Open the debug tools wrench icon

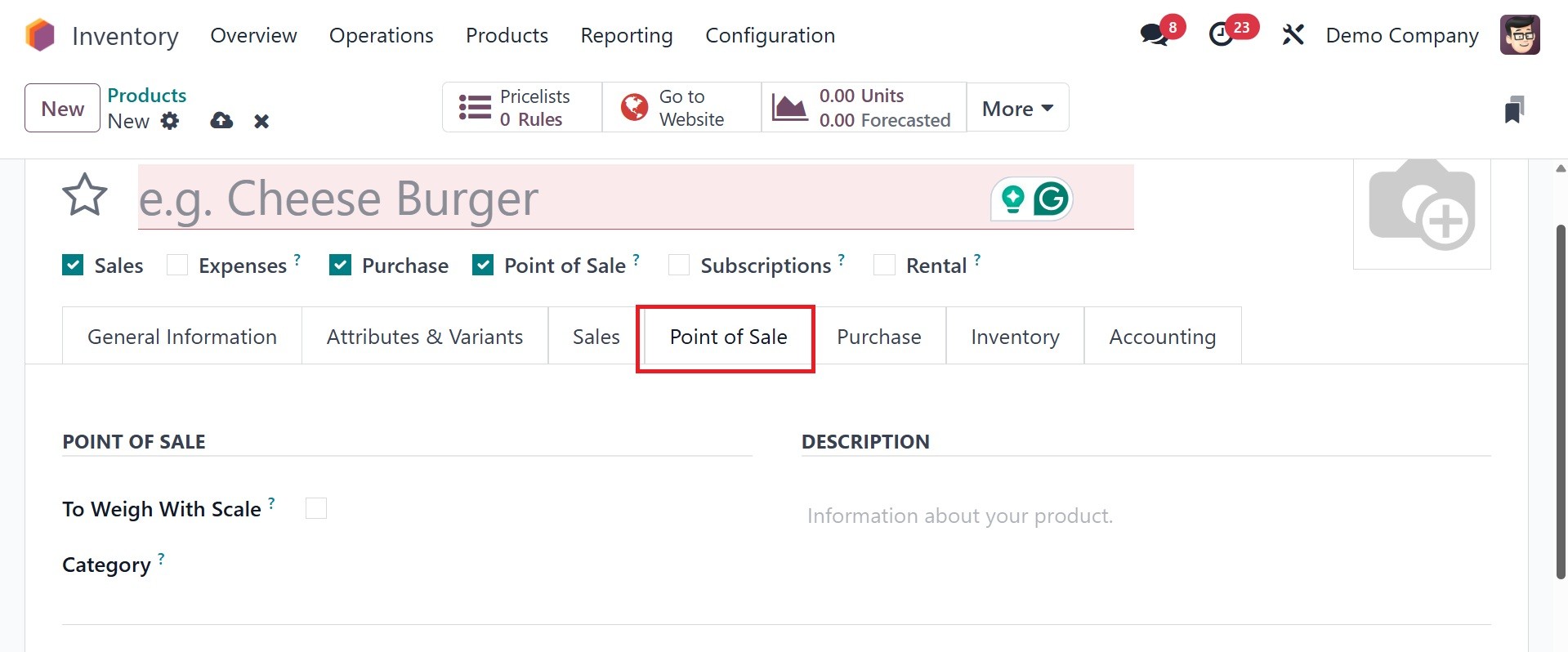(x=1293, y=34)
